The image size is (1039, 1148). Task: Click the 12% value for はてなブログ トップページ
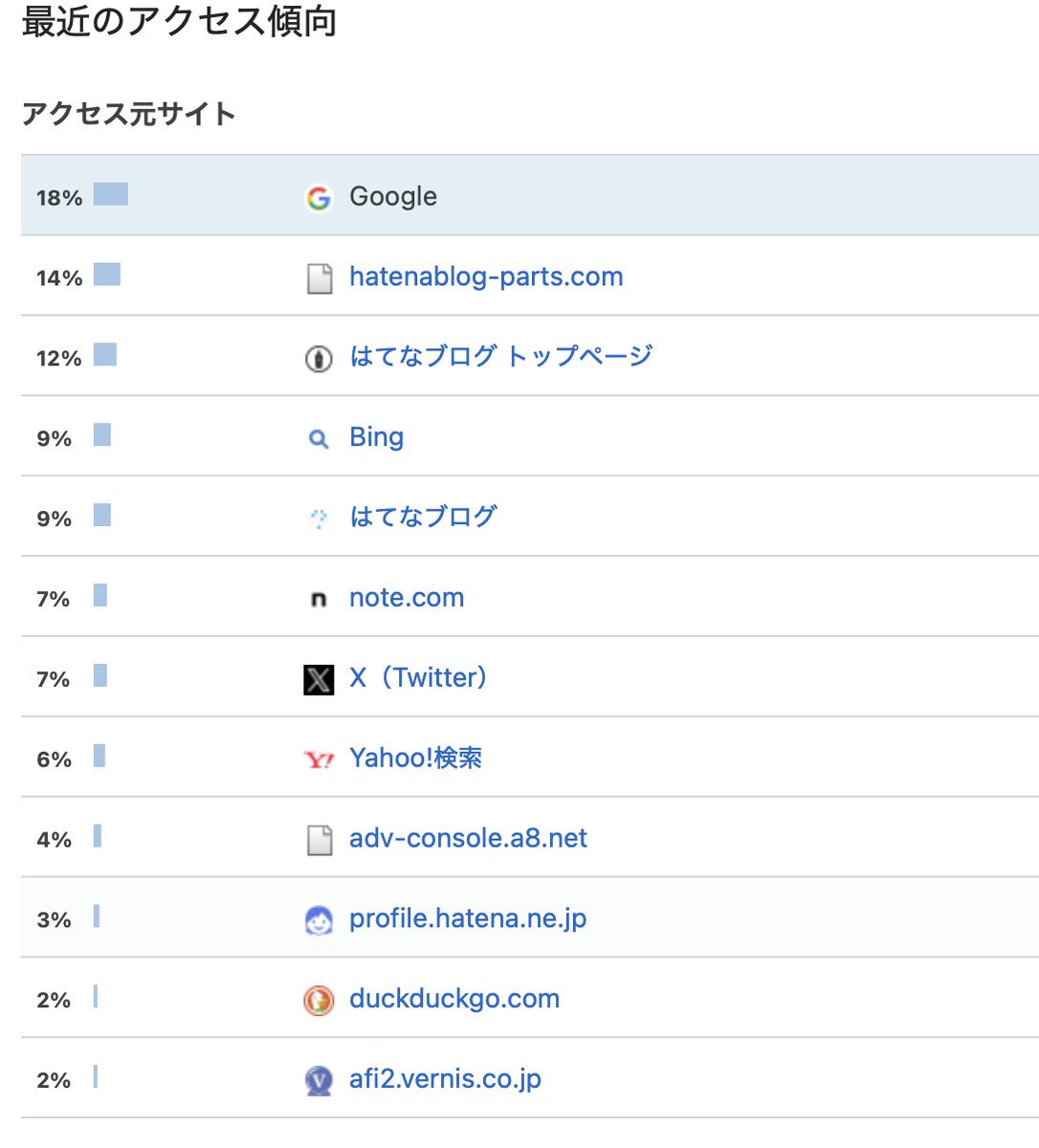point(59,359)
